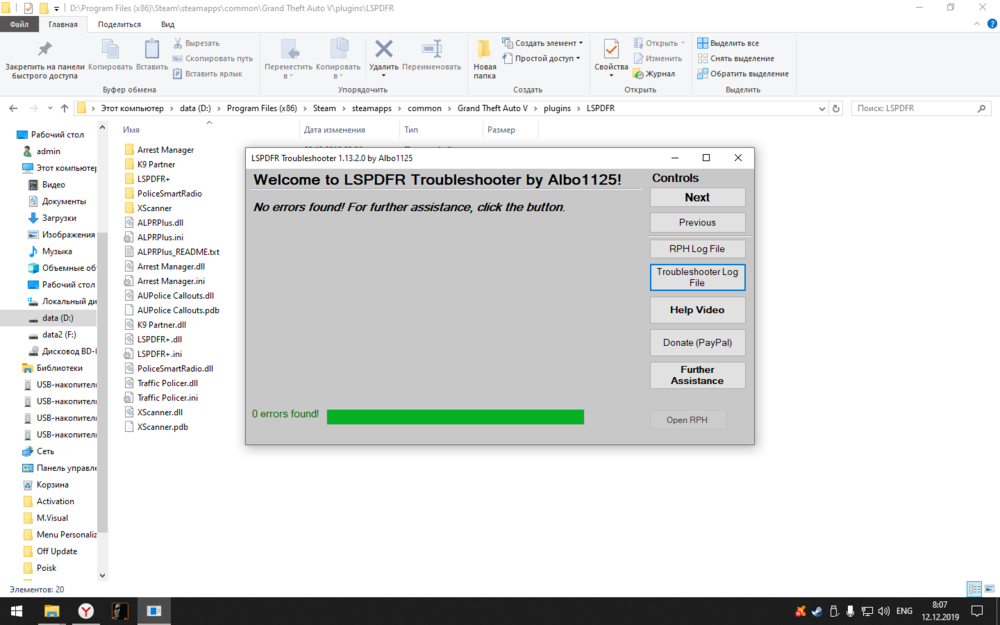Click the Изменить (Edit) ribbon item
This screenshot has height=625, width=1000.
658,59
